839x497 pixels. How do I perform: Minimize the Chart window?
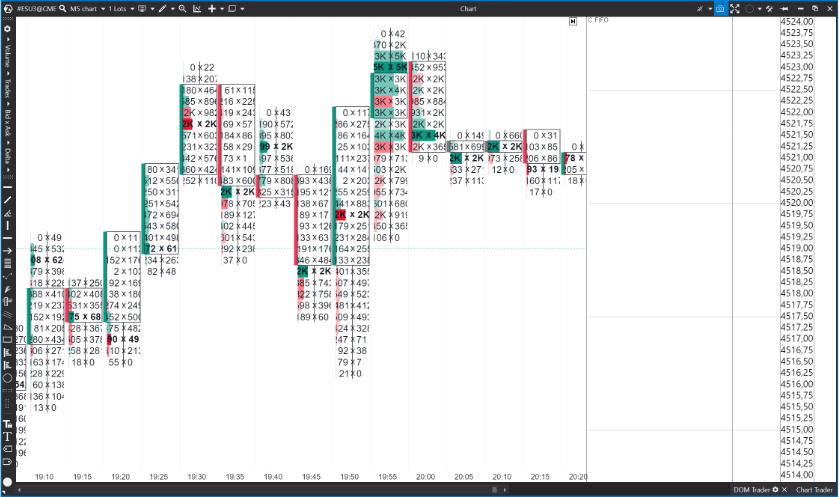point(800,9)
